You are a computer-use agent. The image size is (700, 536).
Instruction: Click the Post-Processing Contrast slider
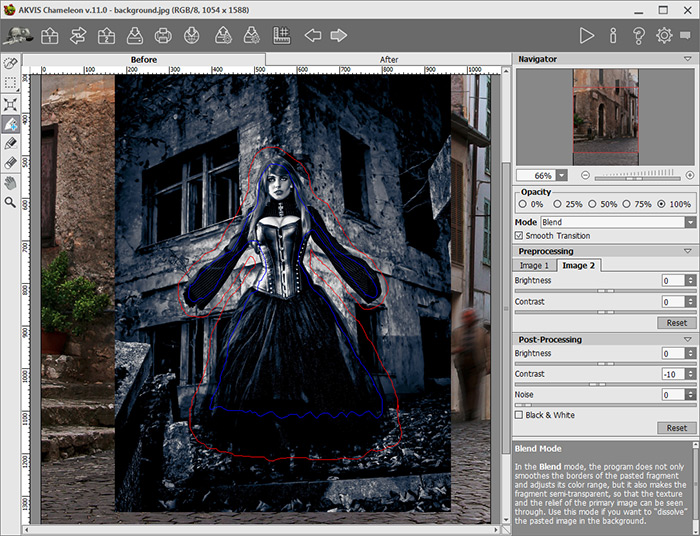[605, 384]
